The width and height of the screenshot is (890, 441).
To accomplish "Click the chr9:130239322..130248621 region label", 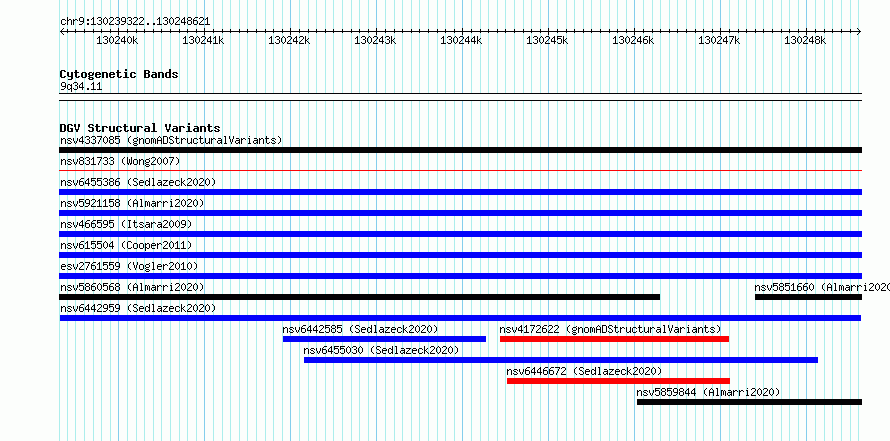I will tap(135, 21).
